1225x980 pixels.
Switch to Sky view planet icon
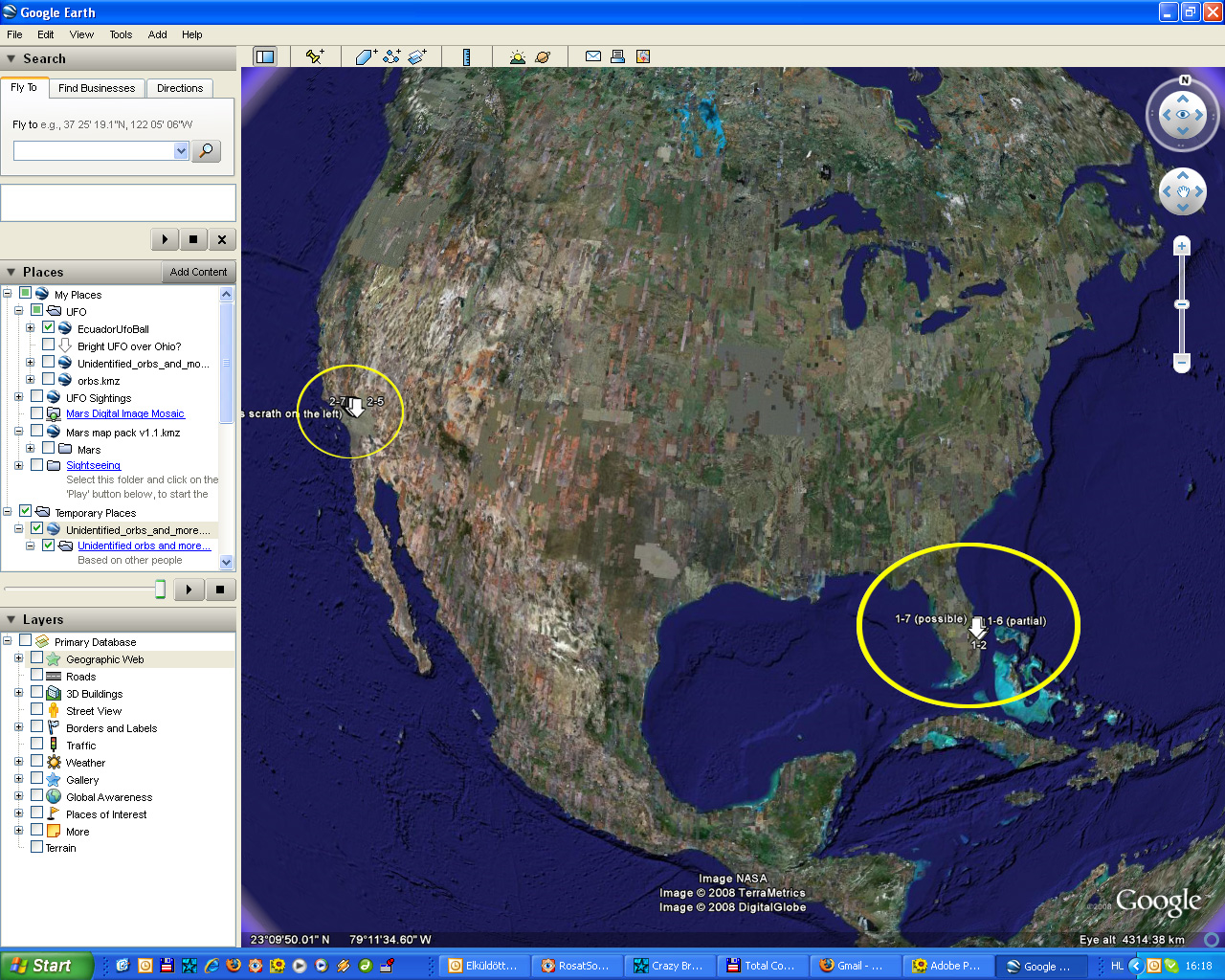[x=543, y=56]
